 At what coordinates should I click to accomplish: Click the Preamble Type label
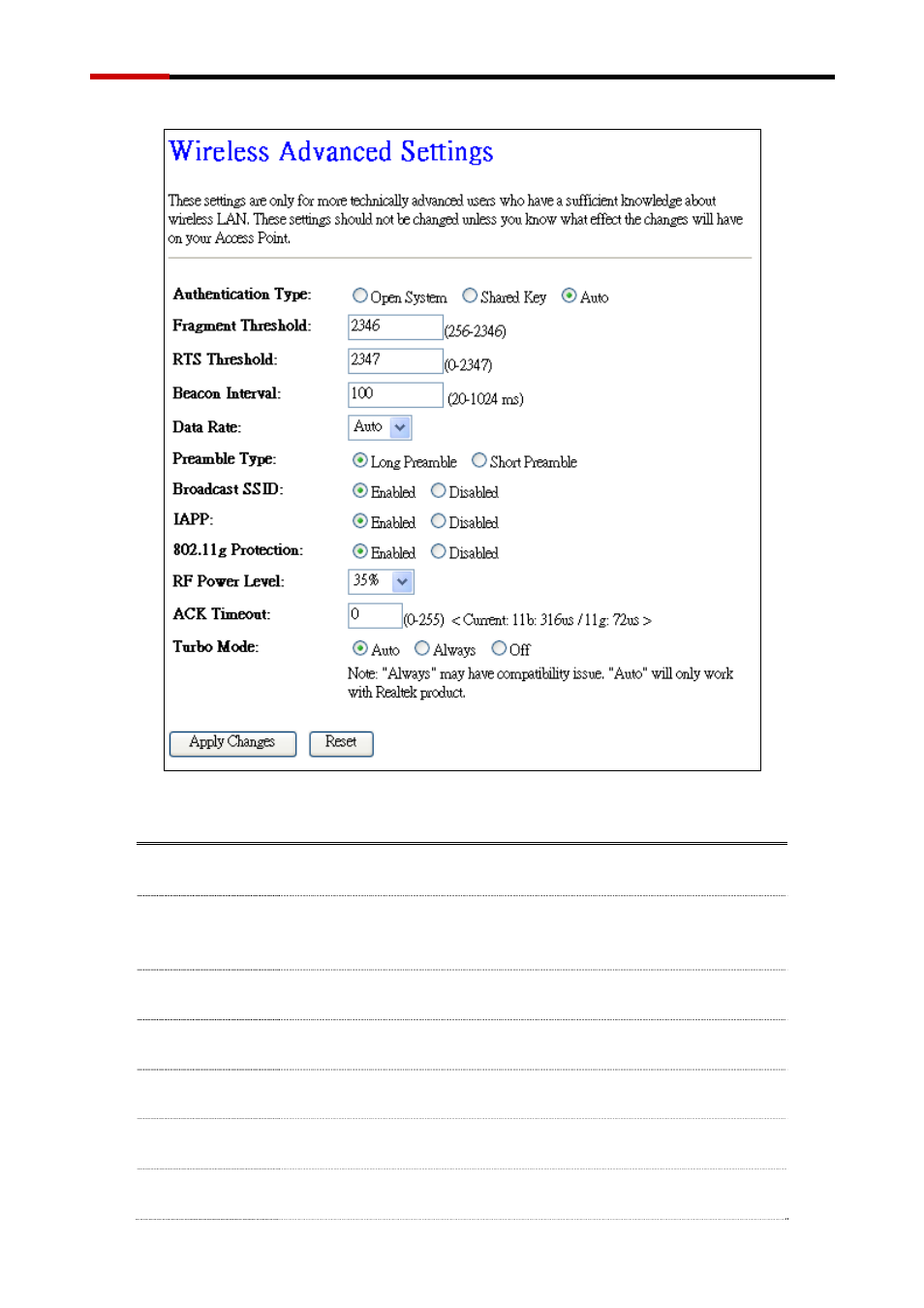coord(225,459)
